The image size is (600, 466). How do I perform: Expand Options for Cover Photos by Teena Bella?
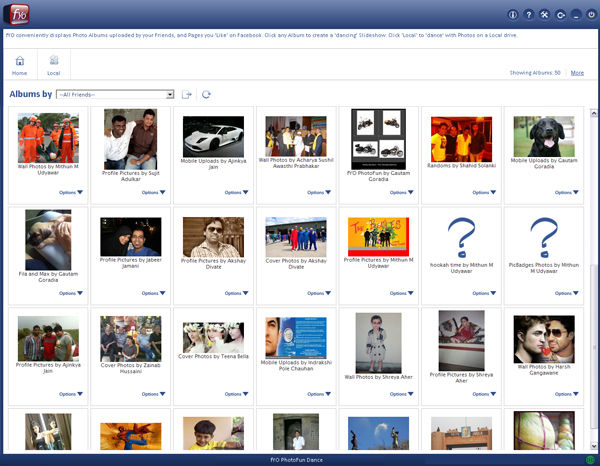(x=236, y=394)
